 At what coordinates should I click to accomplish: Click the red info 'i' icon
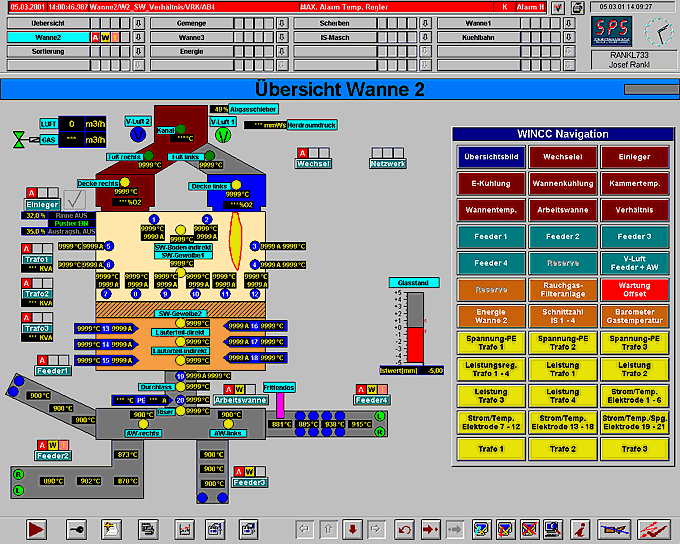coord(581,529)
